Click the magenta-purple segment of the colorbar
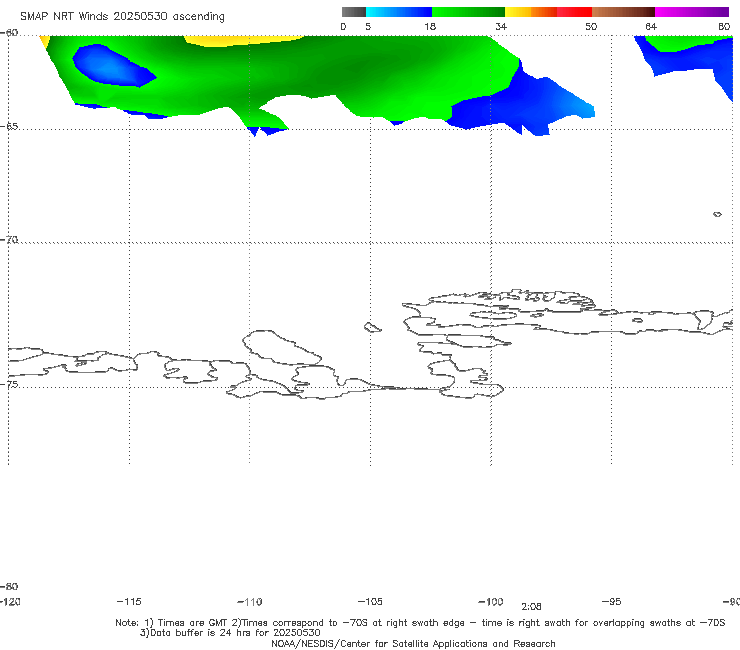 tap(692, 12)
